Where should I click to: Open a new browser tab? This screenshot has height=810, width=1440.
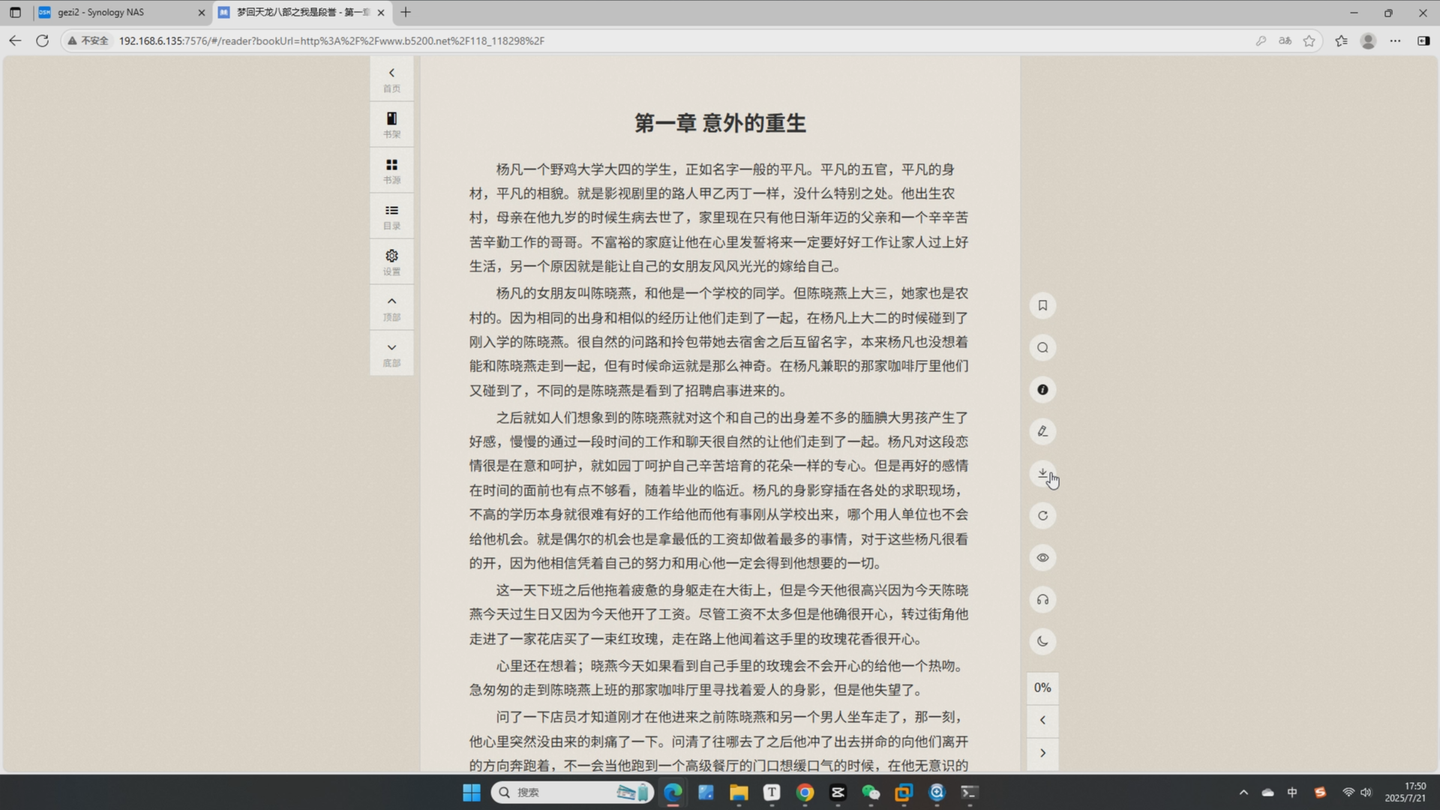pyautogui.click(x=405, y=12)
